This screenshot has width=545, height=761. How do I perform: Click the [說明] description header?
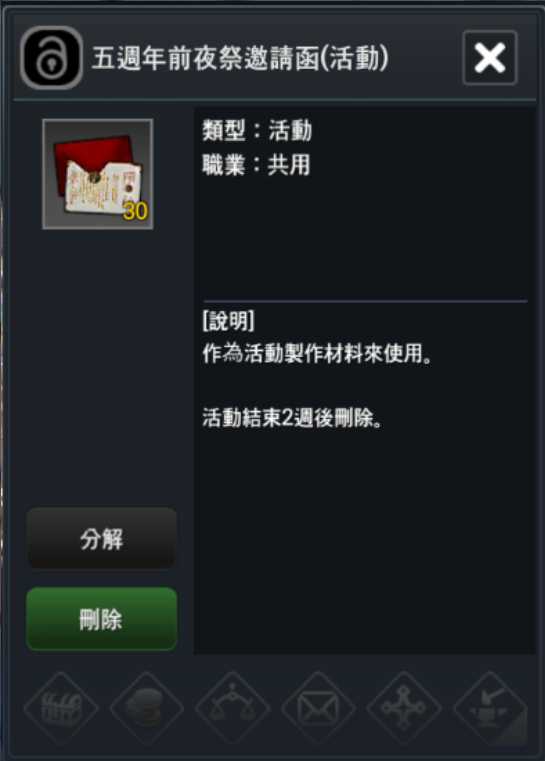(228, 321)
